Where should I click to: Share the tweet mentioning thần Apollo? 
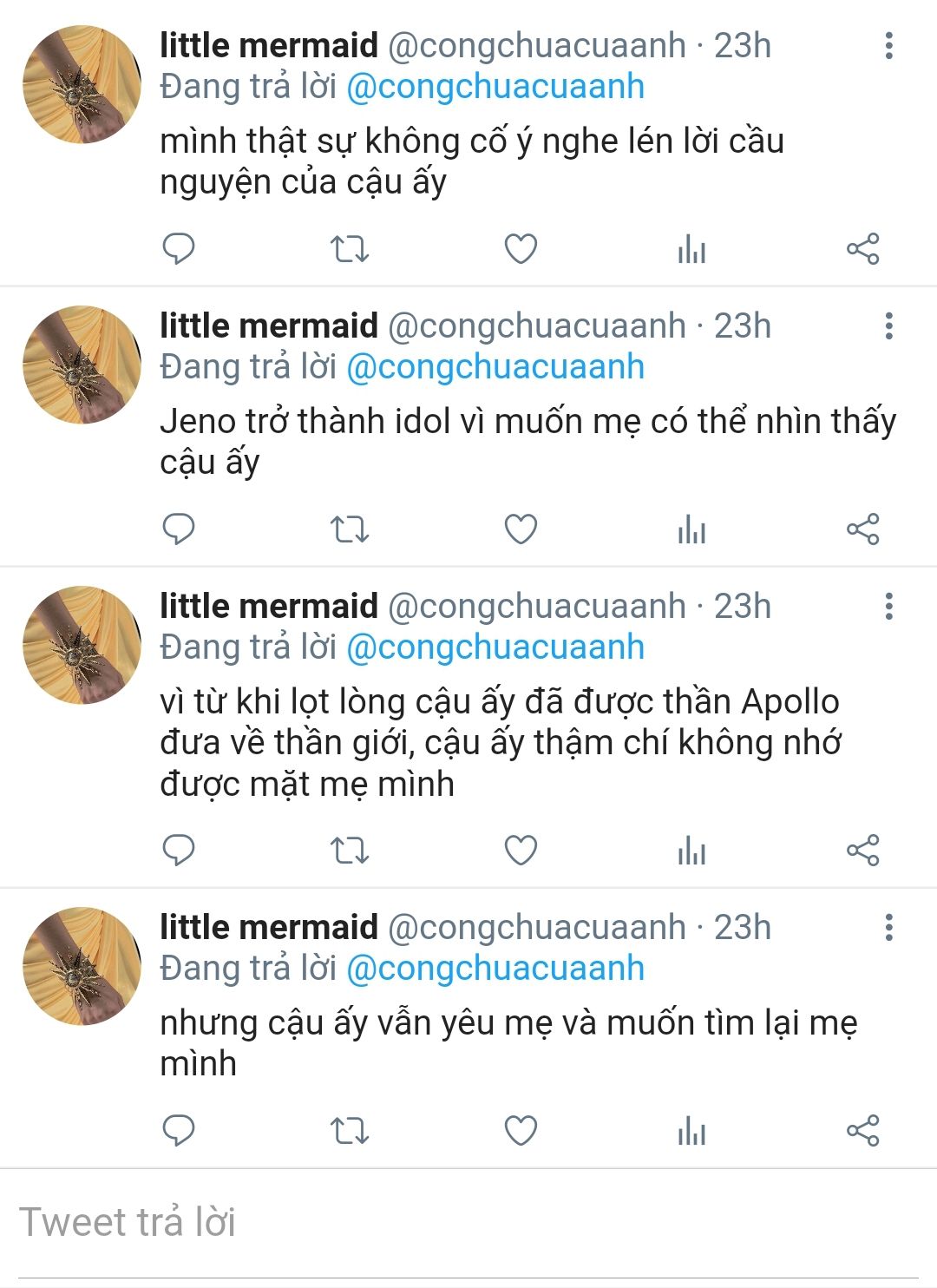(x=862, y=851)
